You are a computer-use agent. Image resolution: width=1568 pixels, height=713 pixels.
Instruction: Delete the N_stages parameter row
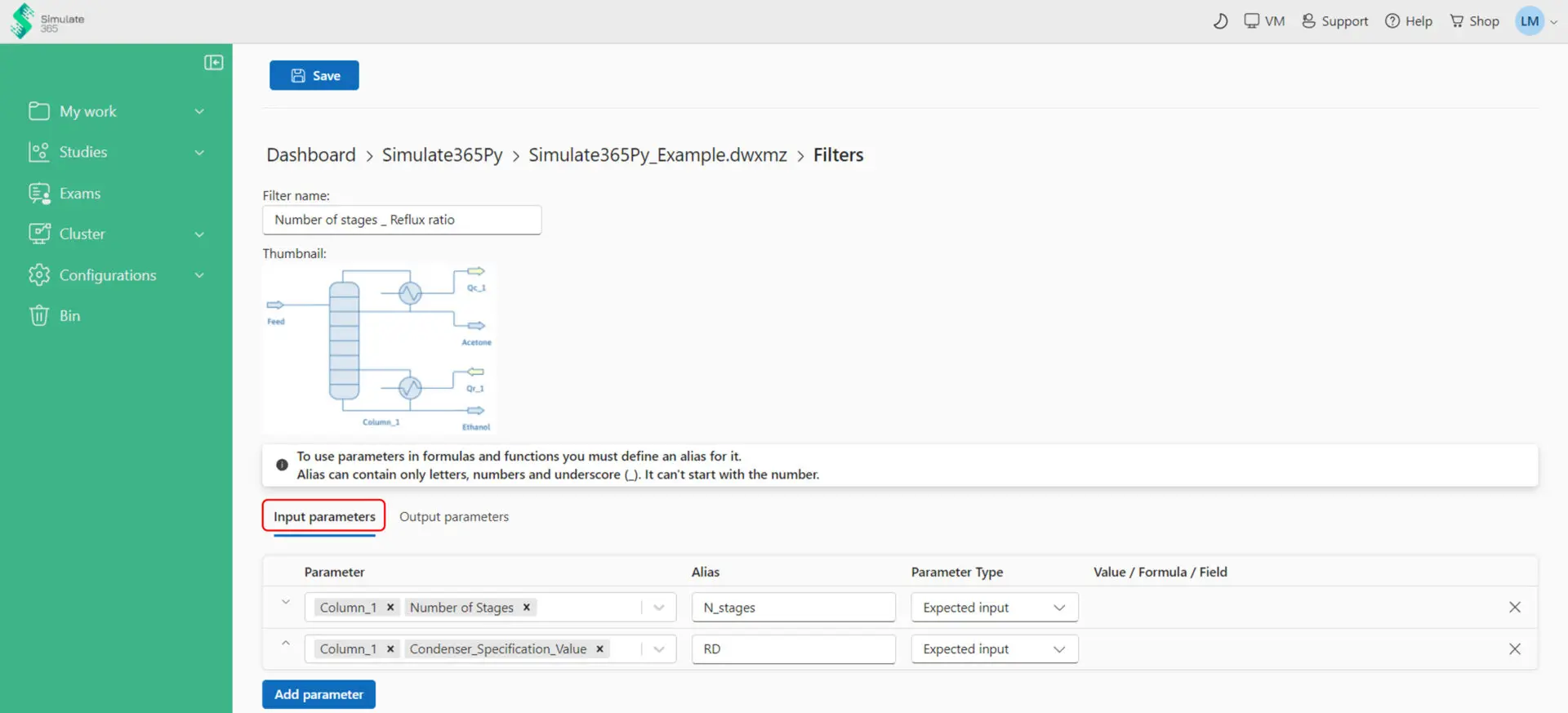[1515, 608]
